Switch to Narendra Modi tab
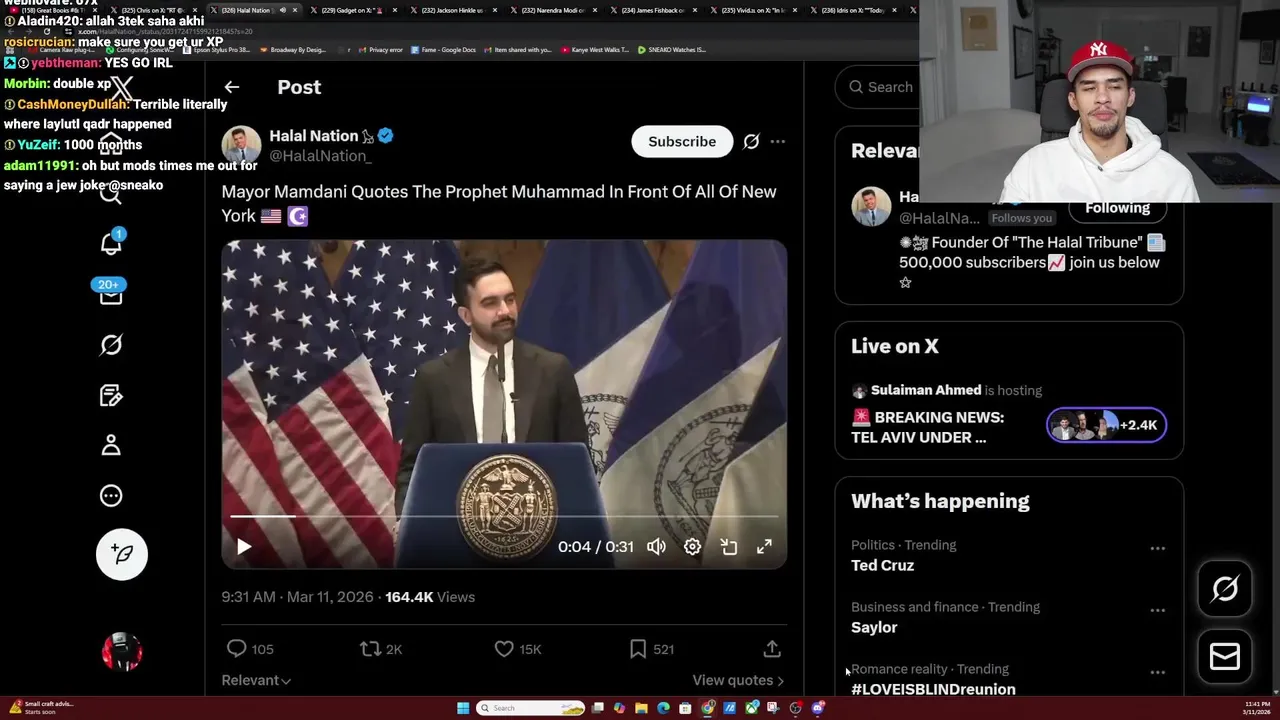Screen dimensions: 1280x720 pos(552,10)
